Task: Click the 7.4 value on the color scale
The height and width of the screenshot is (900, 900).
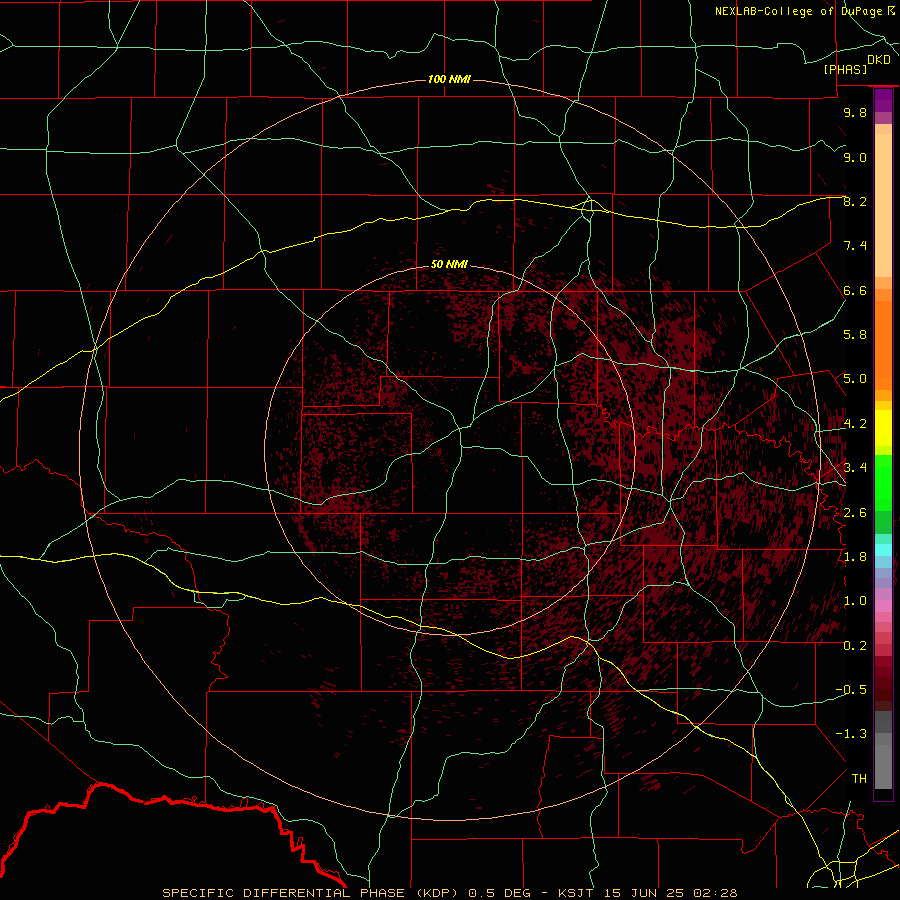Action: tap(855, 246)
